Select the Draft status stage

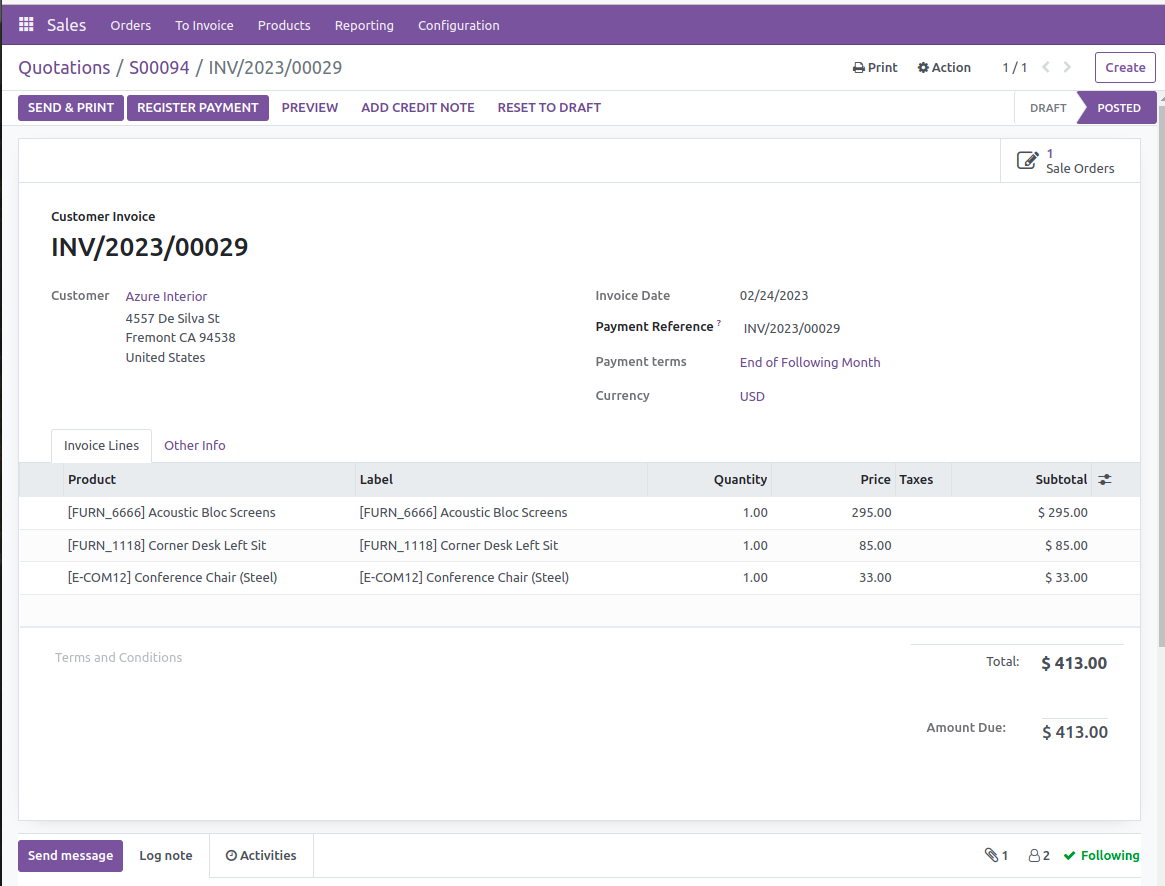coord(1047,108)
